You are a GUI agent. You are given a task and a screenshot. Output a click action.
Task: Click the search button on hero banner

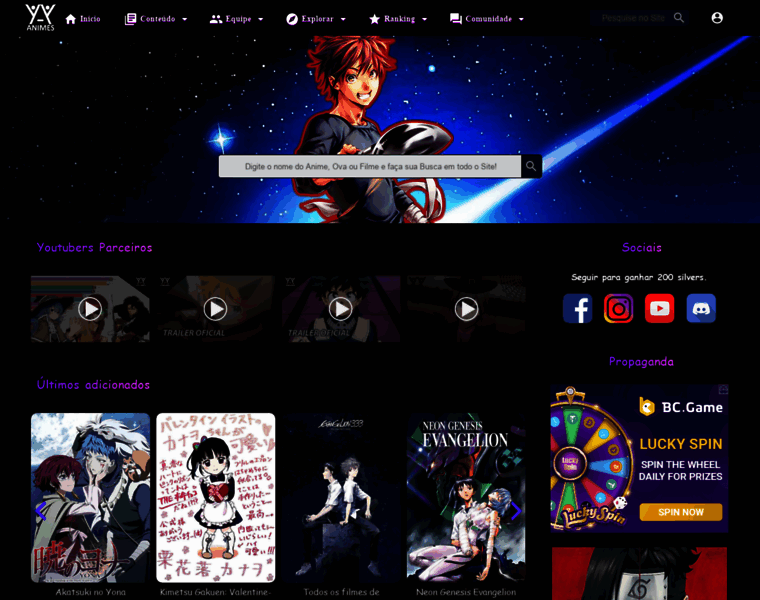531,166
